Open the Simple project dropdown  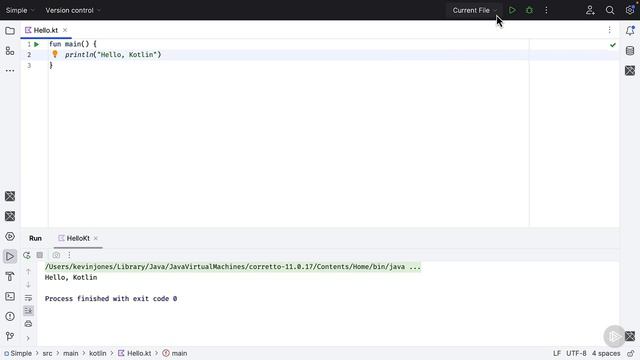coord(20,10)
